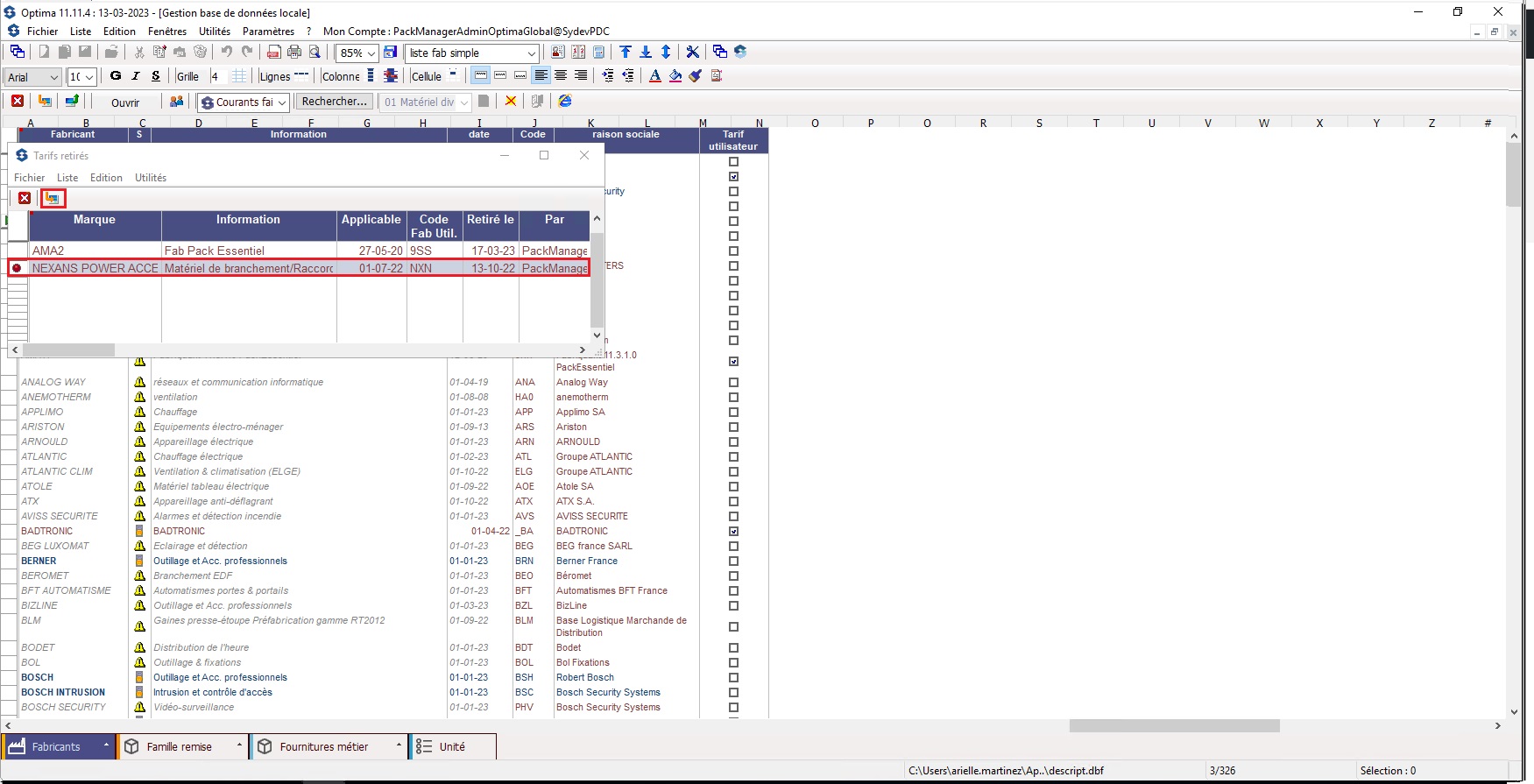This screenshot has width=1534, height=784.
Task: Click the Ouvrir button
Action: [x=125, y=102]
